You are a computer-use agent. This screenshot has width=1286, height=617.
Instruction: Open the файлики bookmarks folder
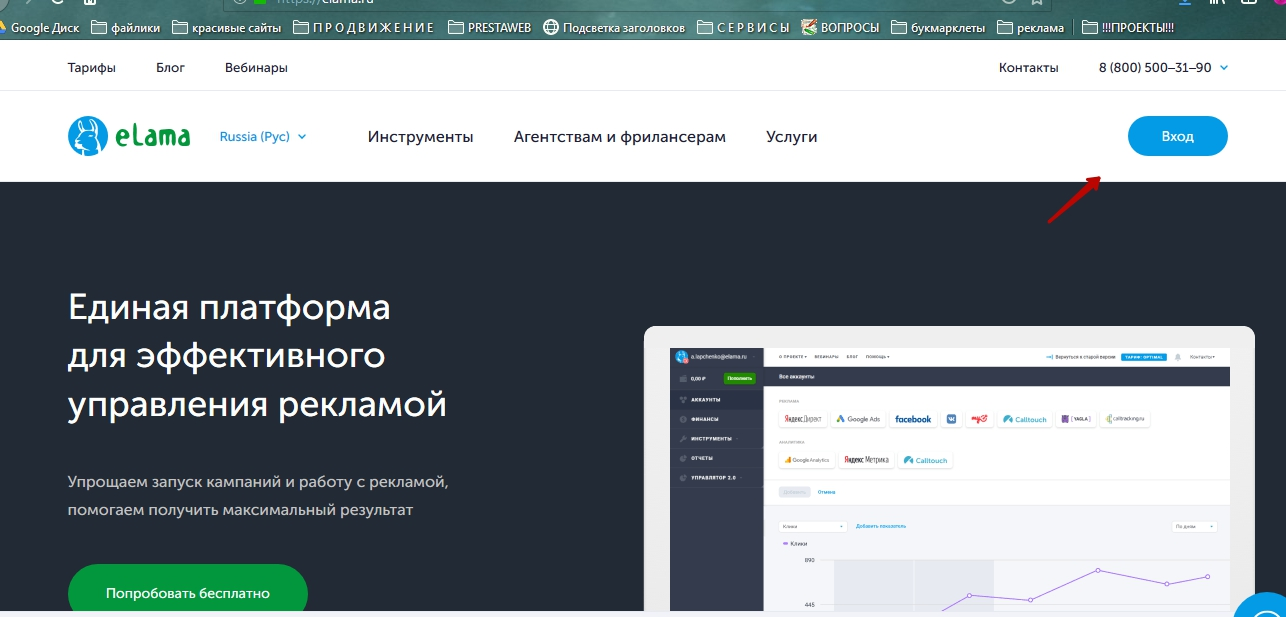125,27
